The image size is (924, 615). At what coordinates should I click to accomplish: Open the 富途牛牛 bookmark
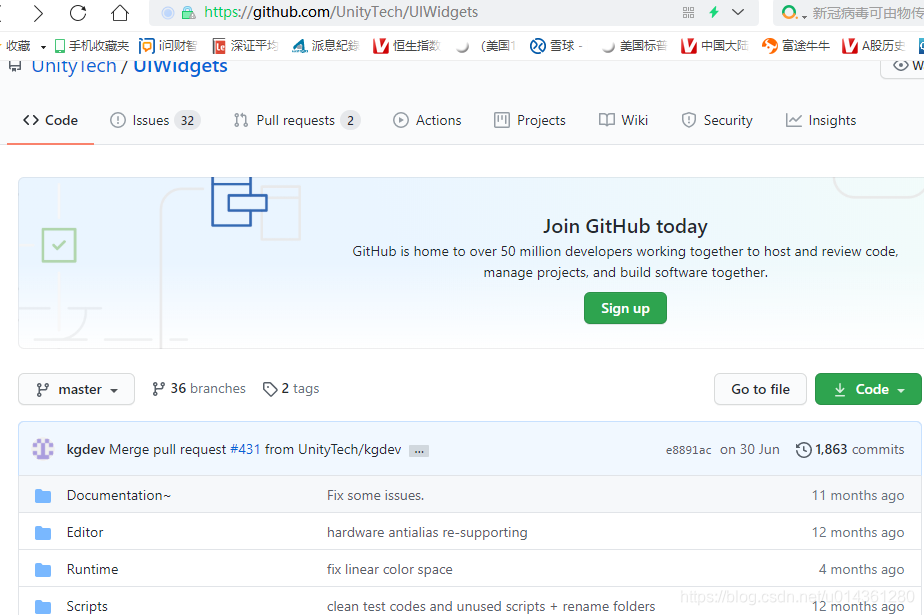796,46
